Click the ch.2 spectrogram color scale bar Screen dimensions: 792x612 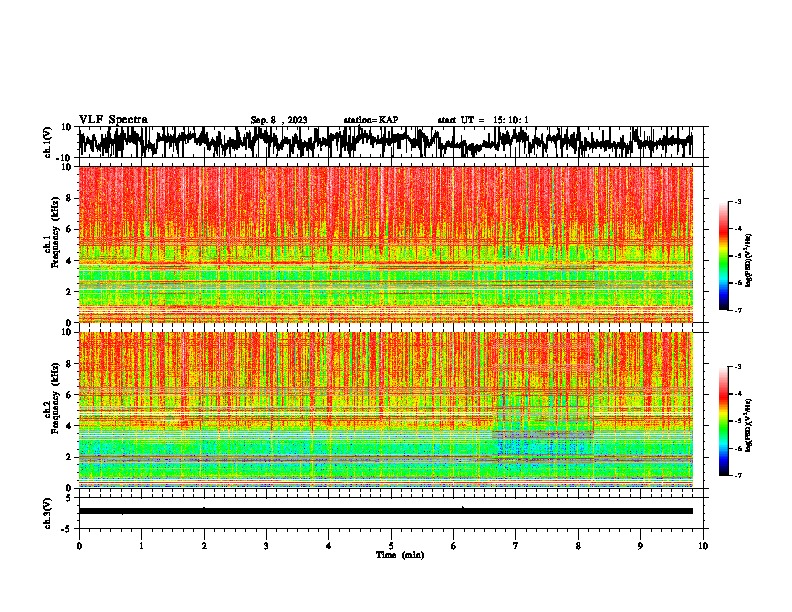[724, 421]
